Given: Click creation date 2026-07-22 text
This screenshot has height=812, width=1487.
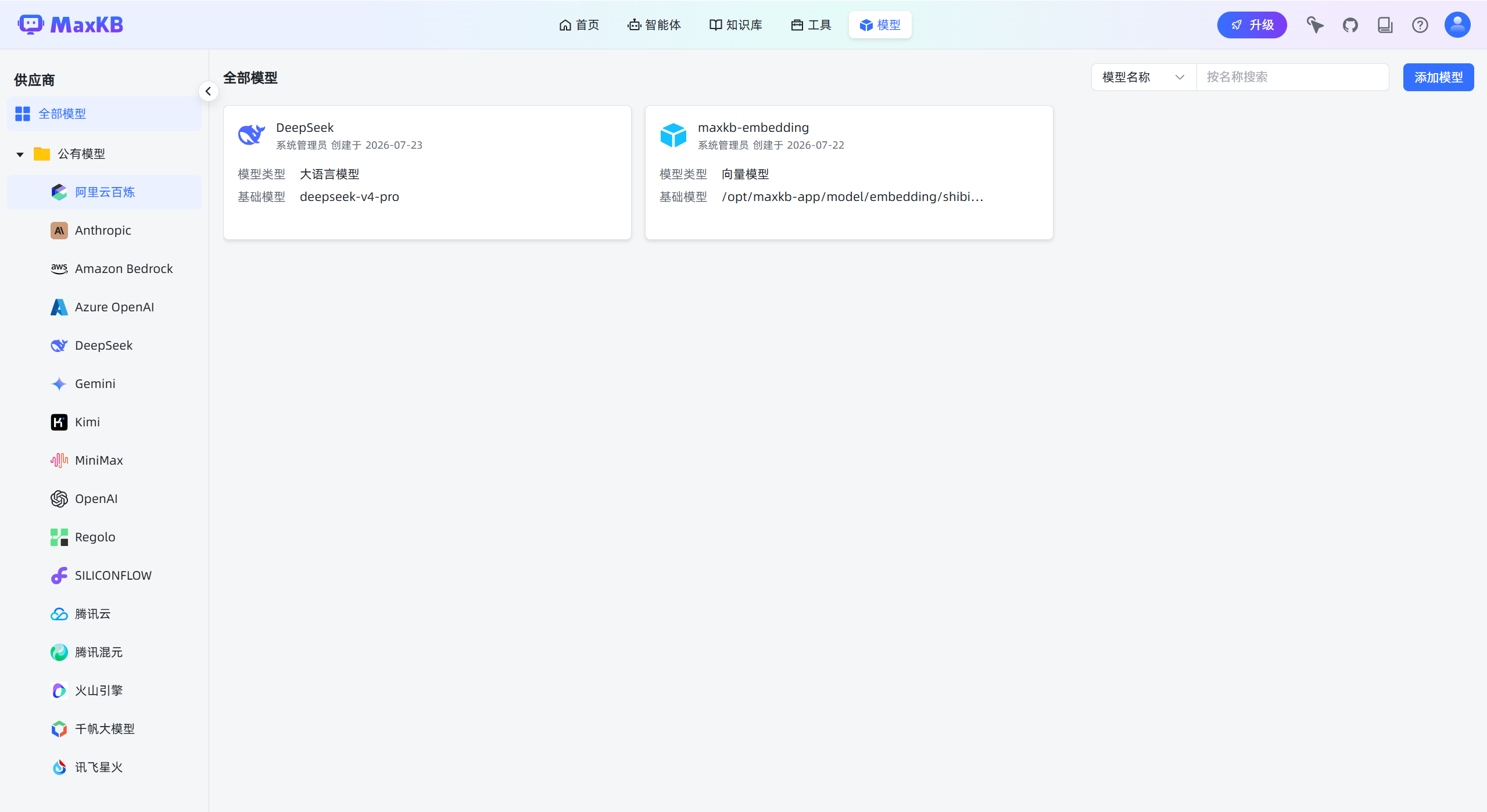Looking at the screenshot, I should [815, 145].
